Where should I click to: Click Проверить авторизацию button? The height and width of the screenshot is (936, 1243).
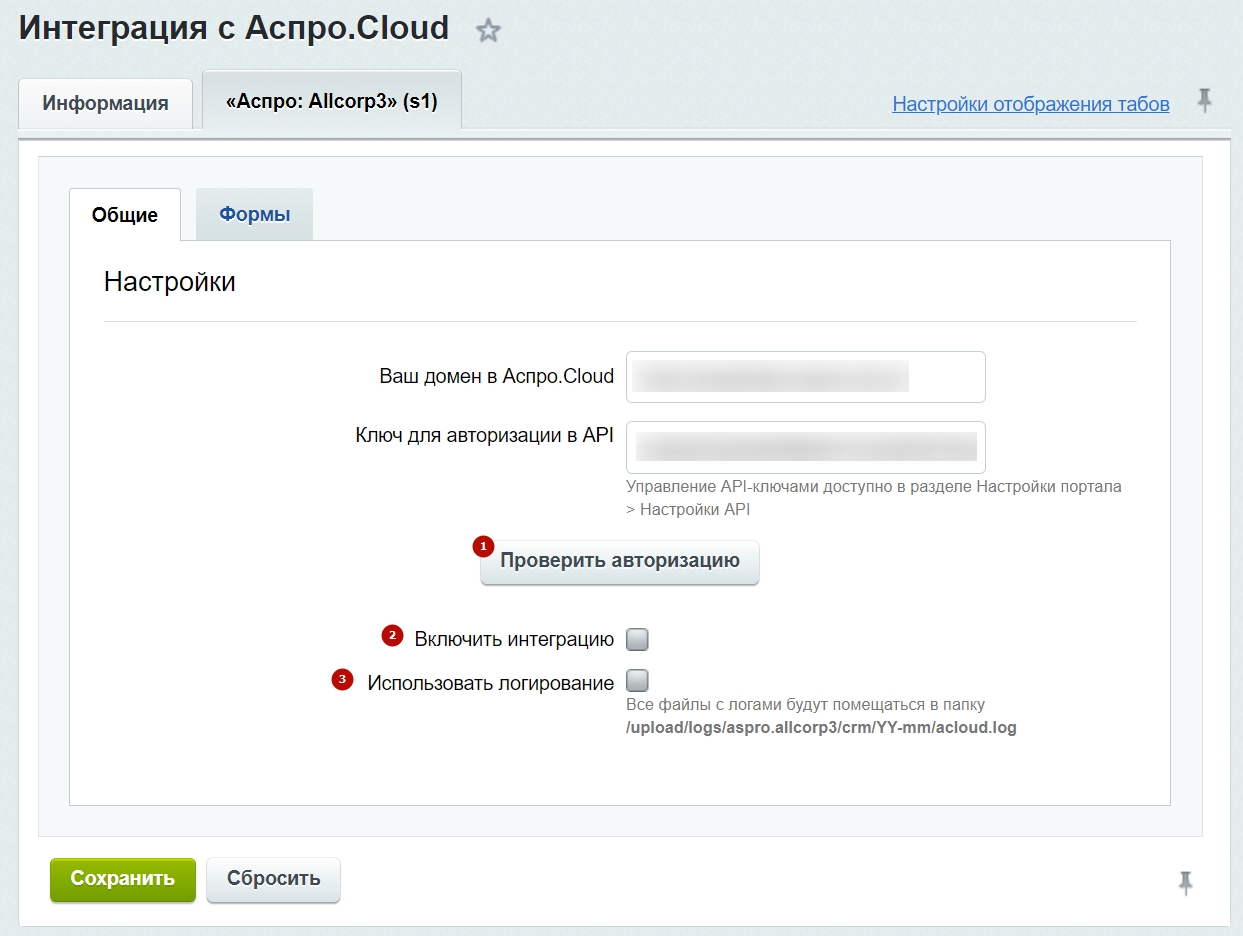click(620, 562)
